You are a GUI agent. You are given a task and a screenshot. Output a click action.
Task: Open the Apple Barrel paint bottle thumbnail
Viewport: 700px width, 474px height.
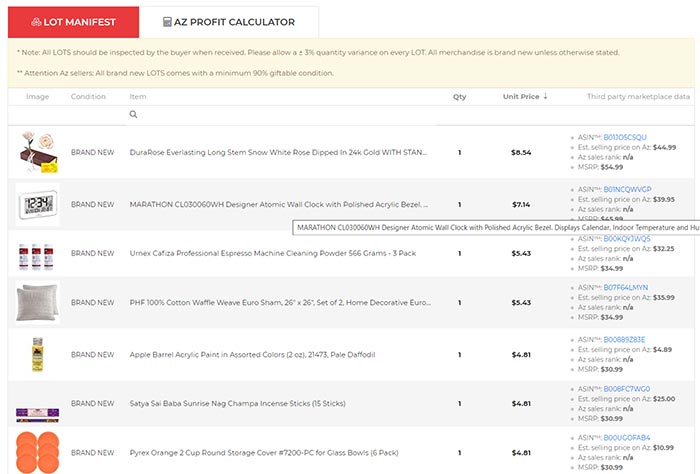[x=38, y=354]
